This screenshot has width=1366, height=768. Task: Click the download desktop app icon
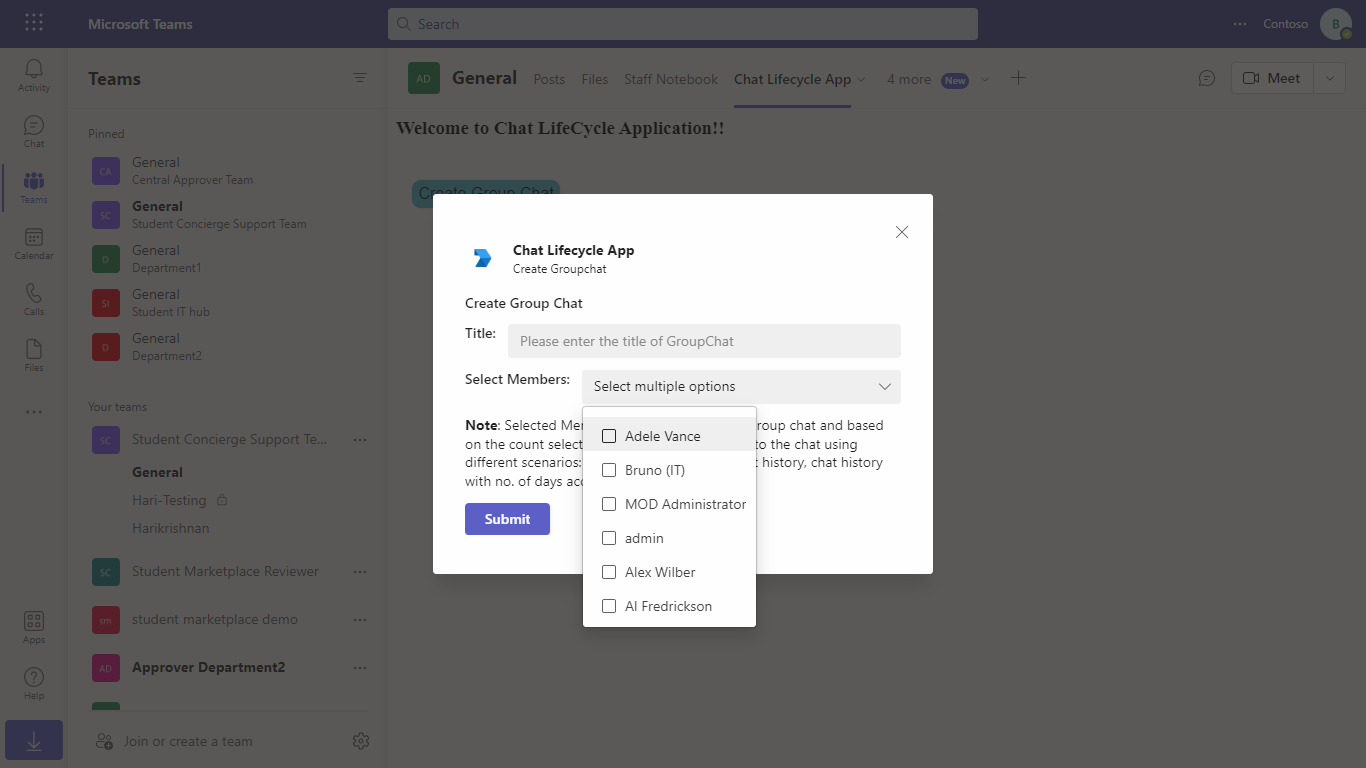34,741
